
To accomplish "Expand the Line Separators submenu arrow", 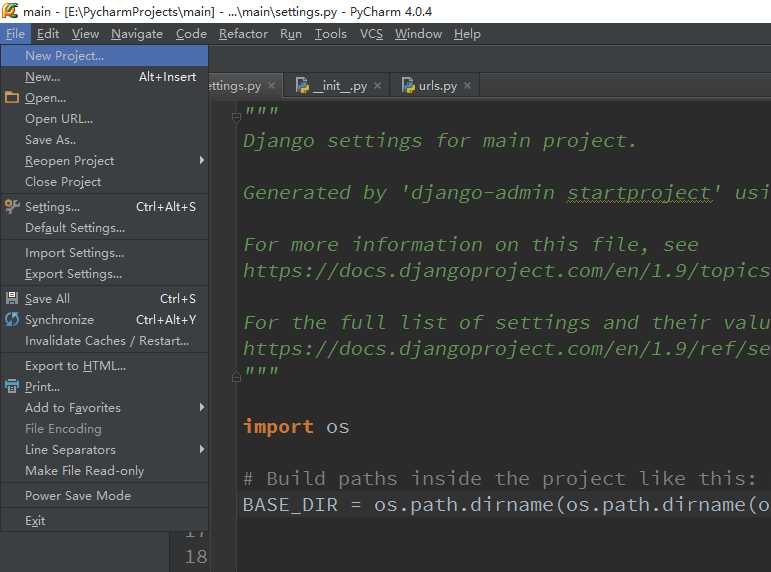I will click(x=202, y=449).
